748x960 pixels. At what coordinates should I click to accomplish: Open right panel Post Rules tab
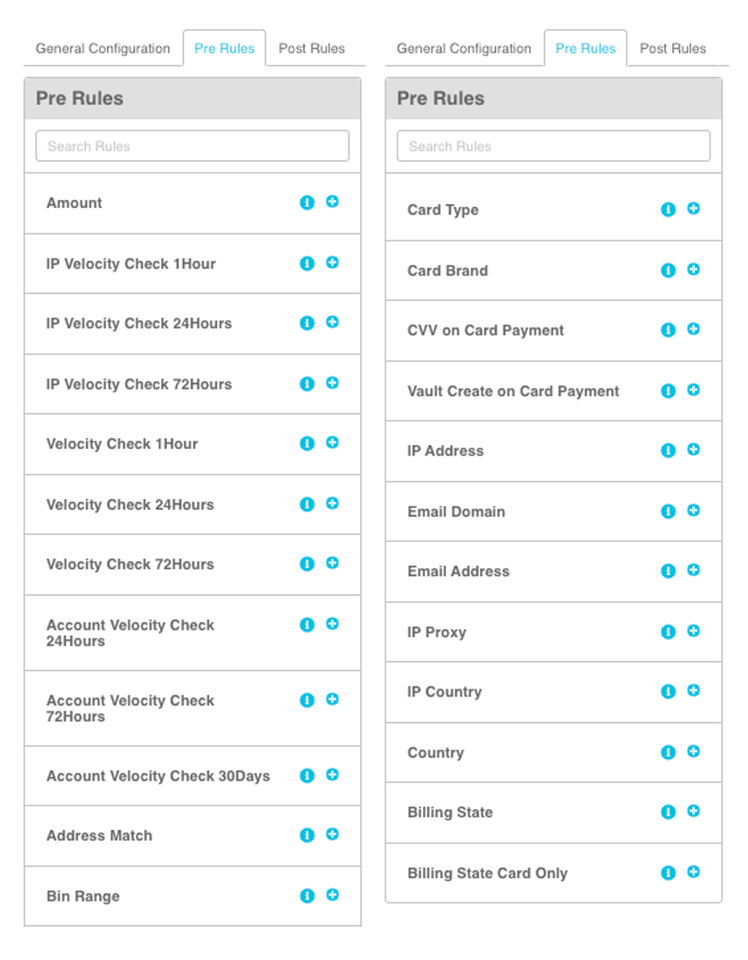[x=673, y=48]
